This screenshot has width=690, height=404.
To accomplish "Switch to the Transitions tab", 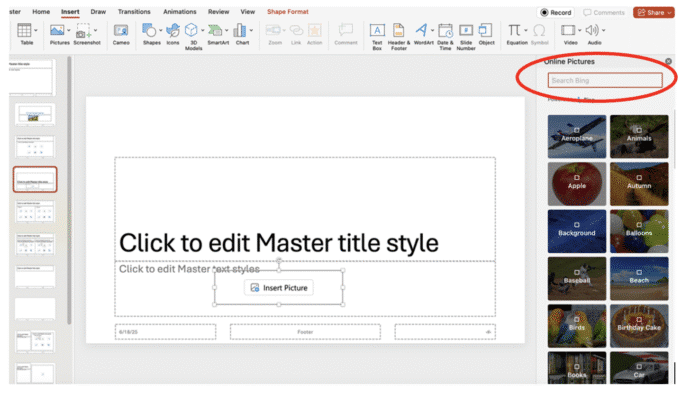I will [133, 12].
